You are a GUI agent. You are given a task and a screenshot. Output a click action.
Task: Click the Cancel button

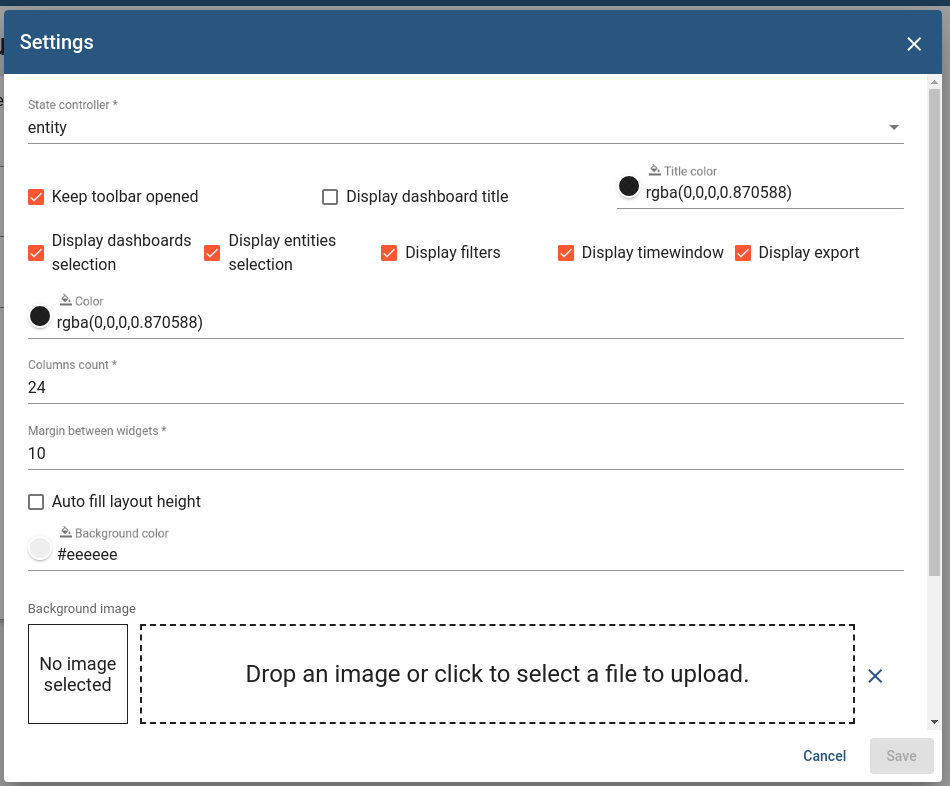pyautogui.click(x=824, y=756)
